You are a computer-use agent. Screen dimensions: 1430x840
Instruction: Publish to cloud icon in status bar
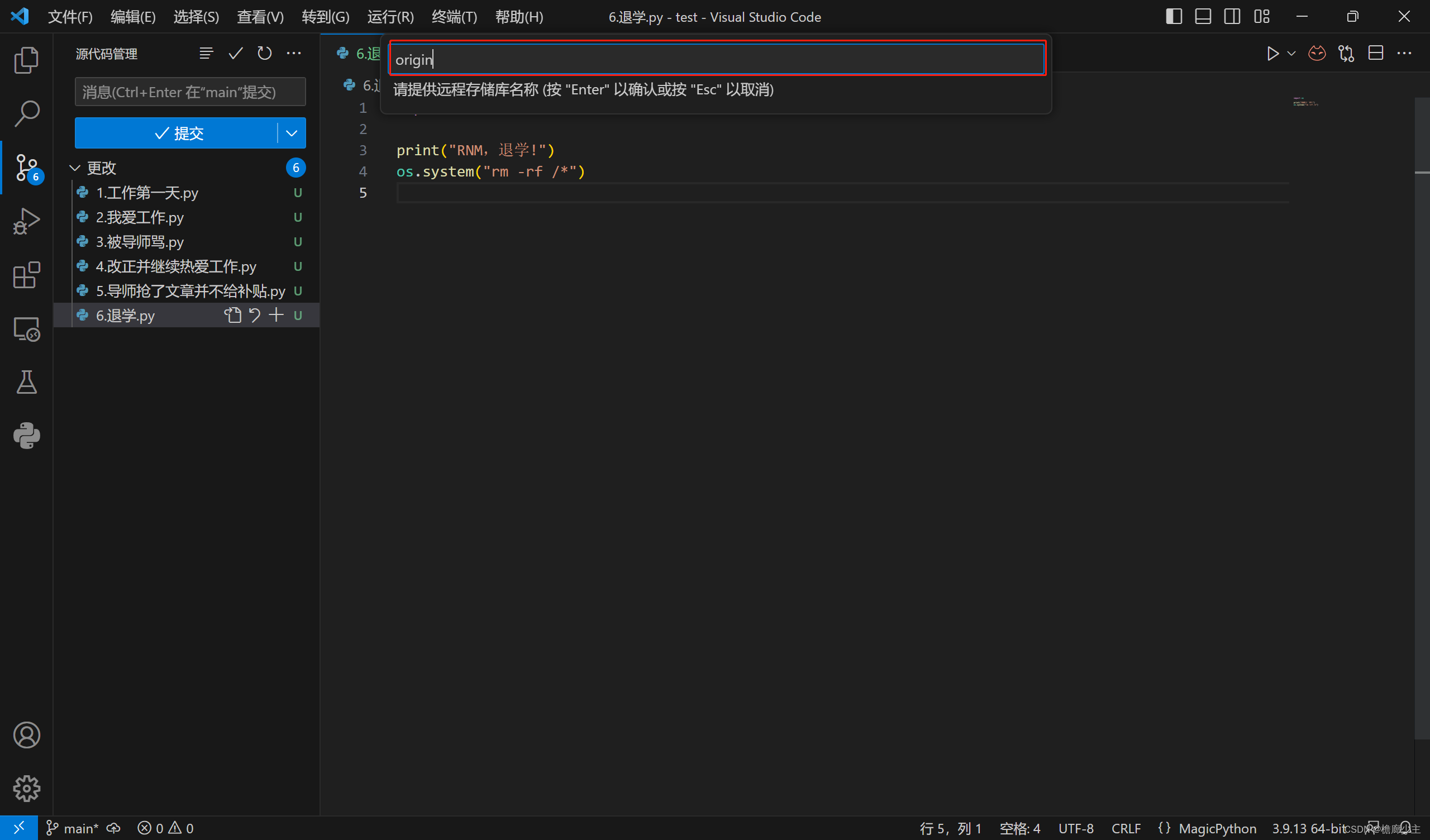coord(113,828)
